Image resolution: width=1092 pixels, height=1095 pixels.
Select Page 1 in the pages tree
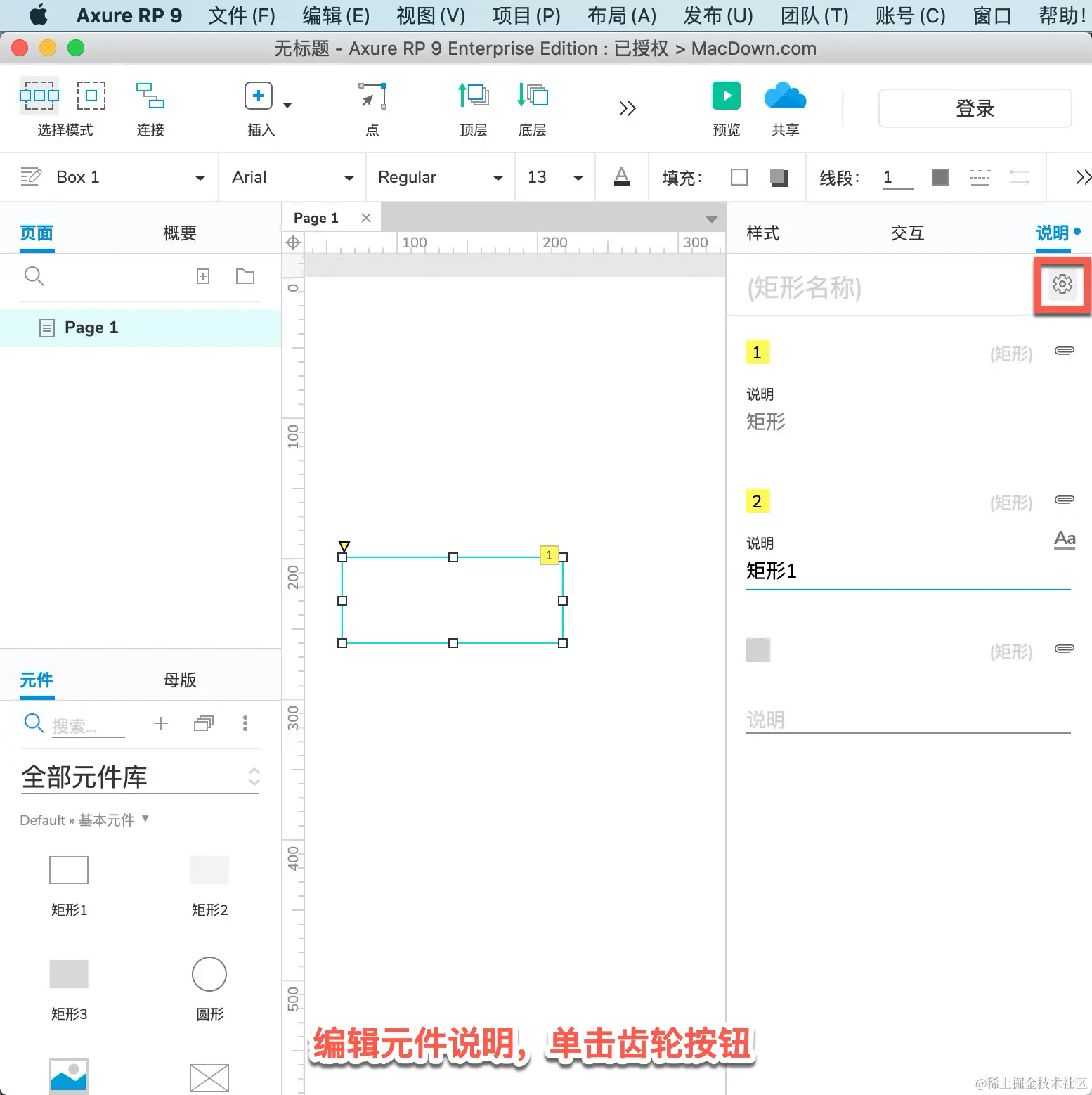point(141,328)
